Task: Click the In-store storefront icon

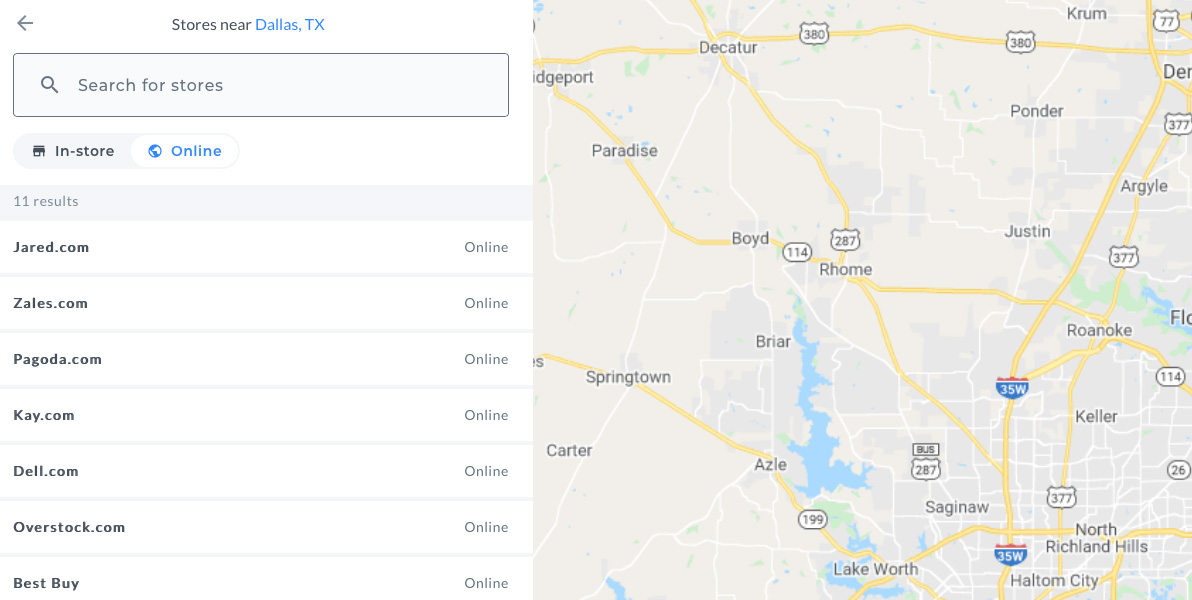Action: [x=39, y=151]
